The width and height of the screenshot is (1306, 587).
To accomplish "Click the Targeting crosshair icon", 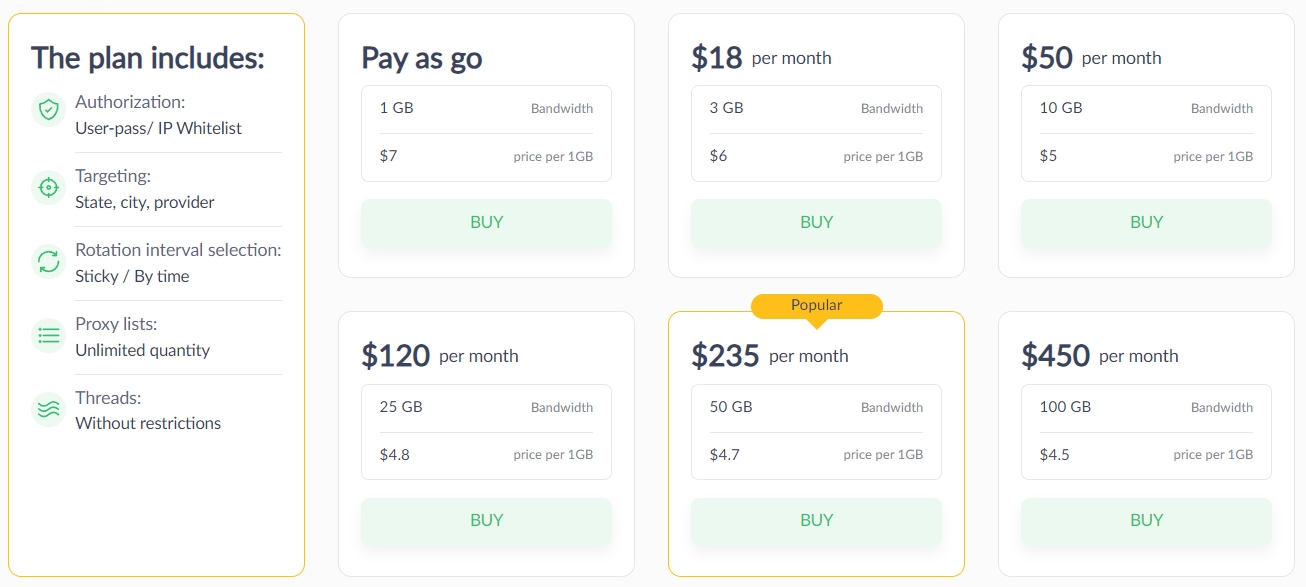I will [48, 187].
